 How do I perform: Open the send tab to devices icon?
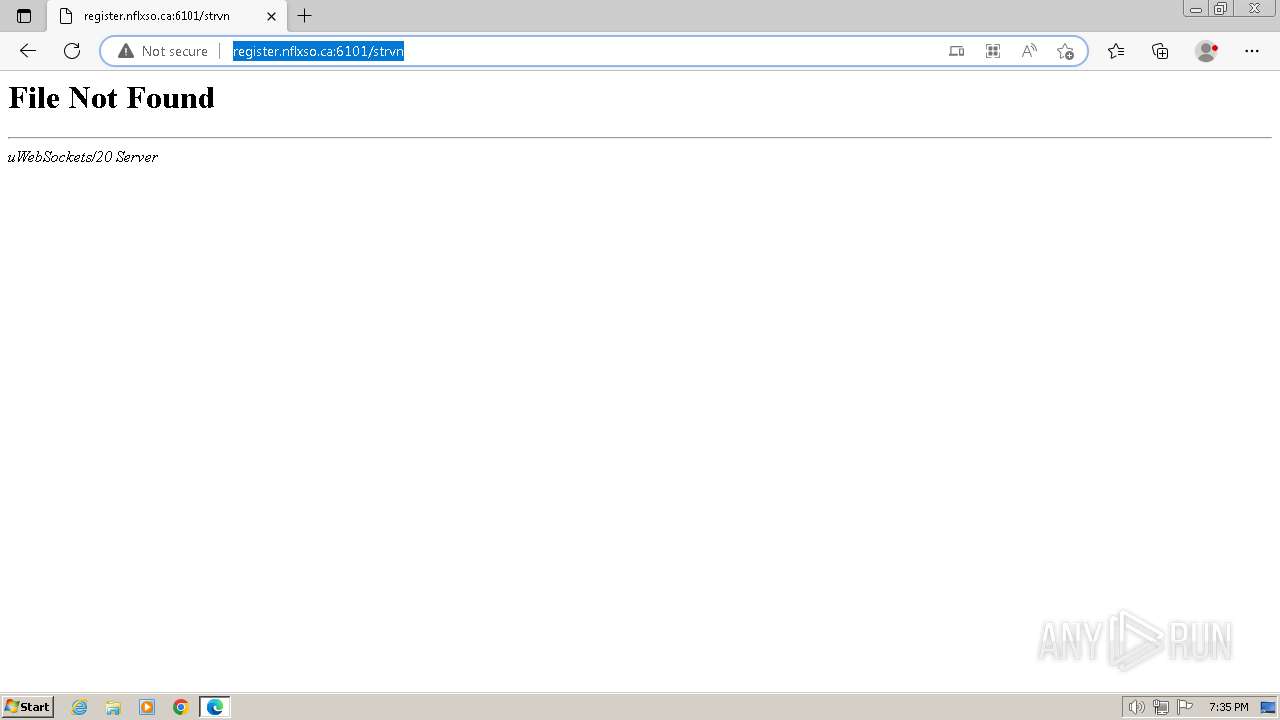[957, 51]
